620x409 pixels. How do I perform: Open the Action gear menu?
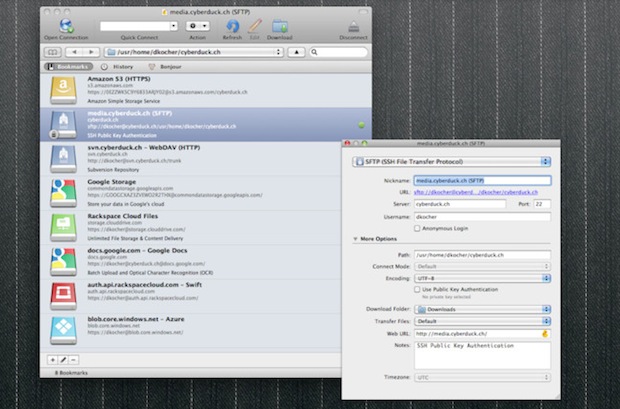pos(197,26)
